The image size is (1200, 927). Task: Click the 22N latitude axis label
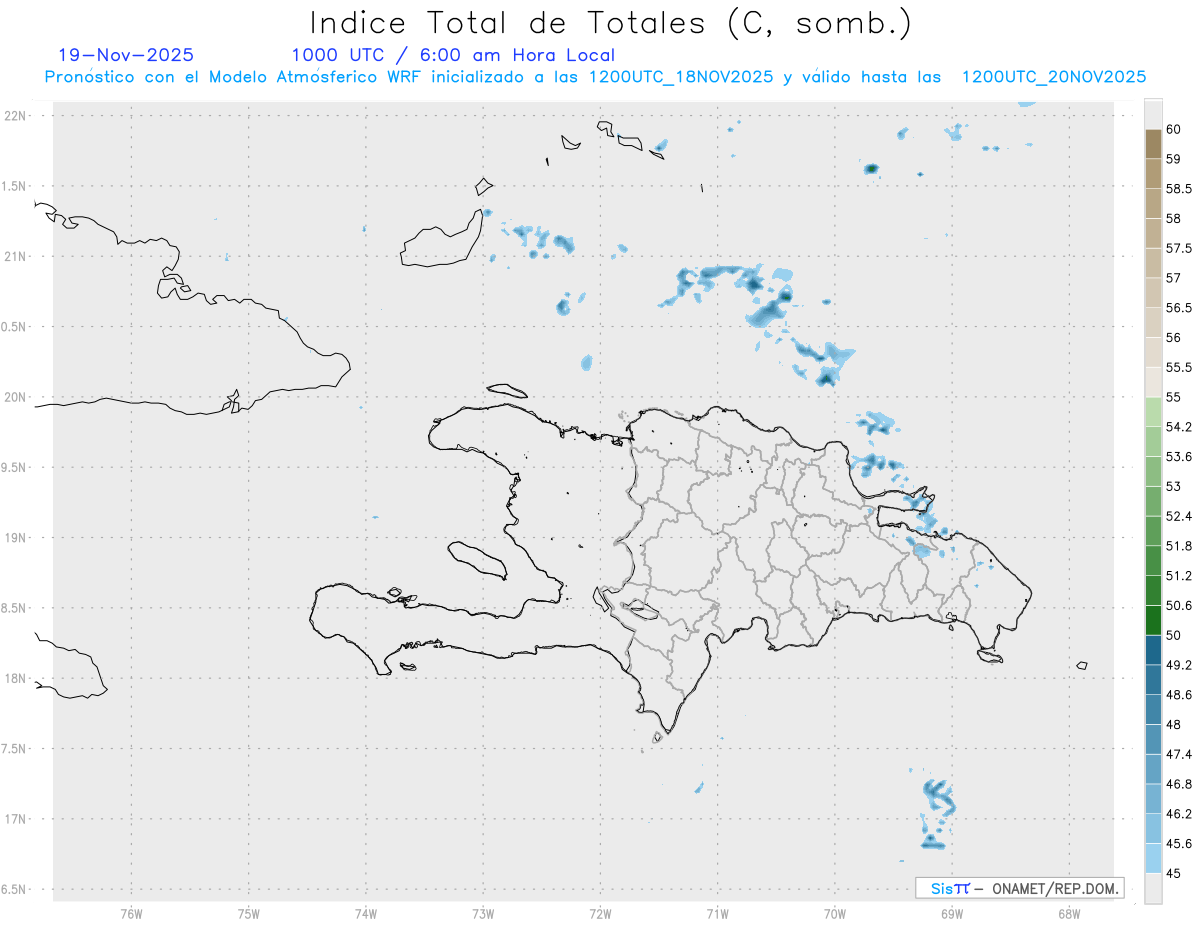pyautogui.click(x=16, y=116)
